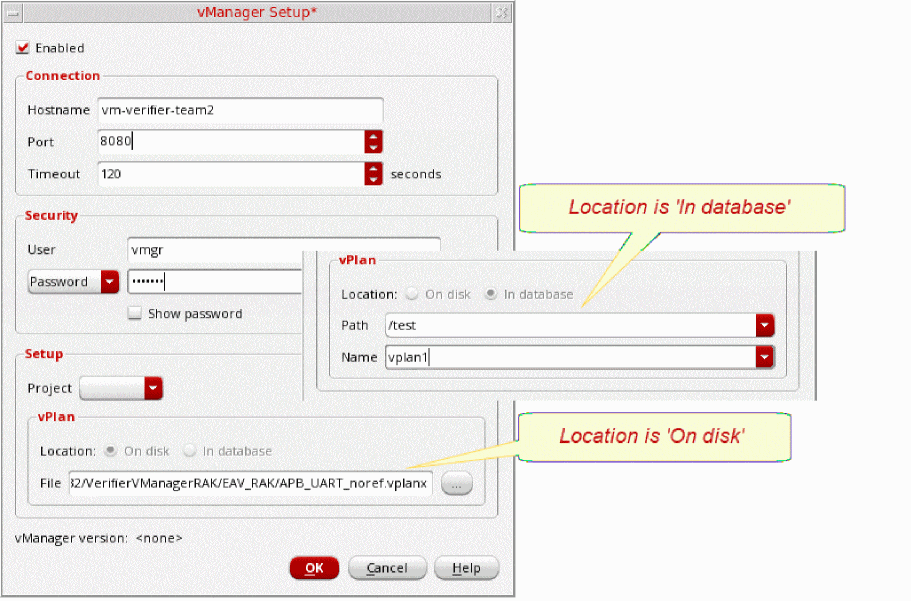The height and width of the screenshot is (601, 911).
Task: Uncheck the Enabled checkbox
Action: (x=22, y=48)
